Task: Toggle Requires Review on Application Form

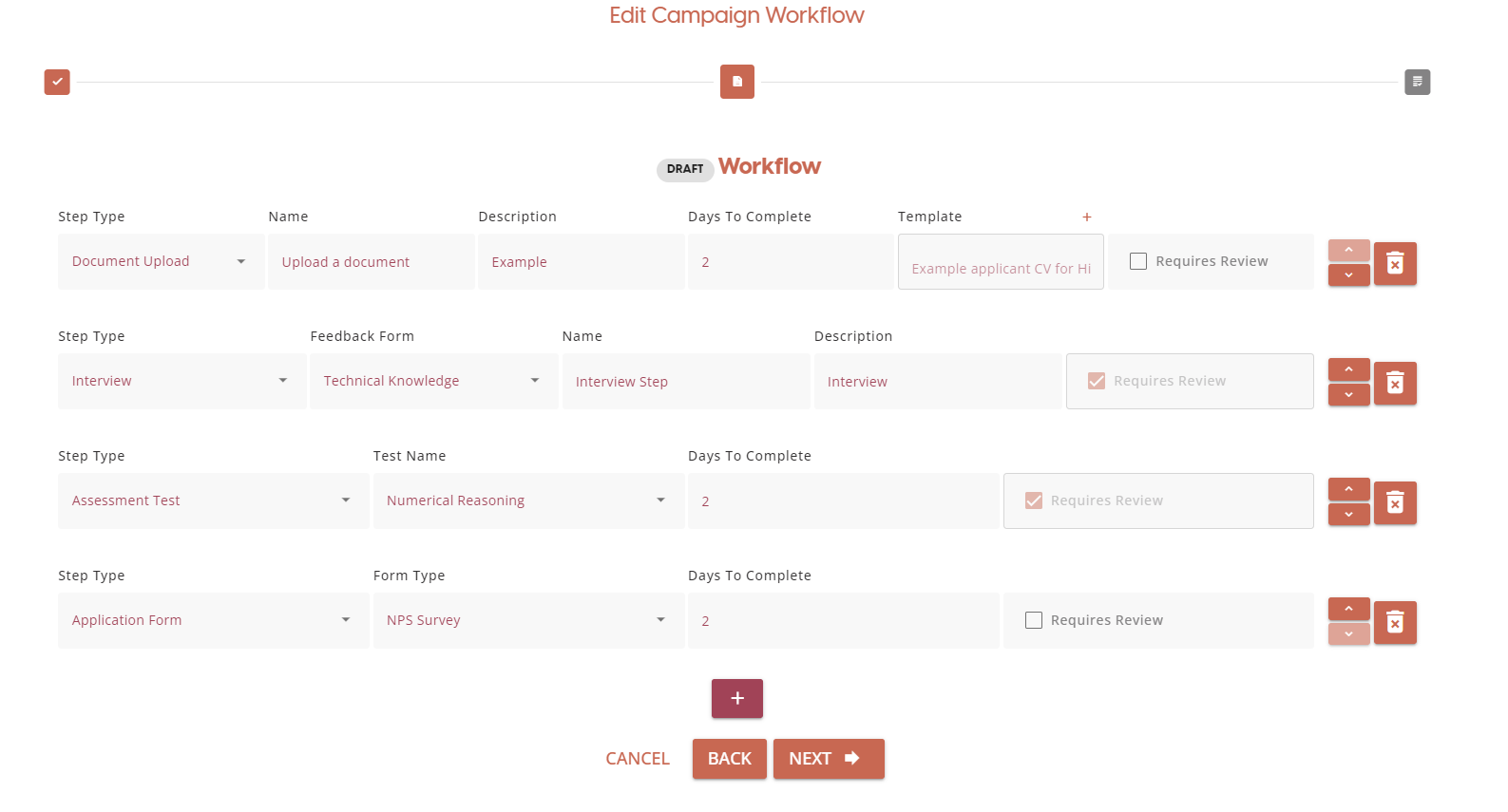Action: tap(1034, 620)
